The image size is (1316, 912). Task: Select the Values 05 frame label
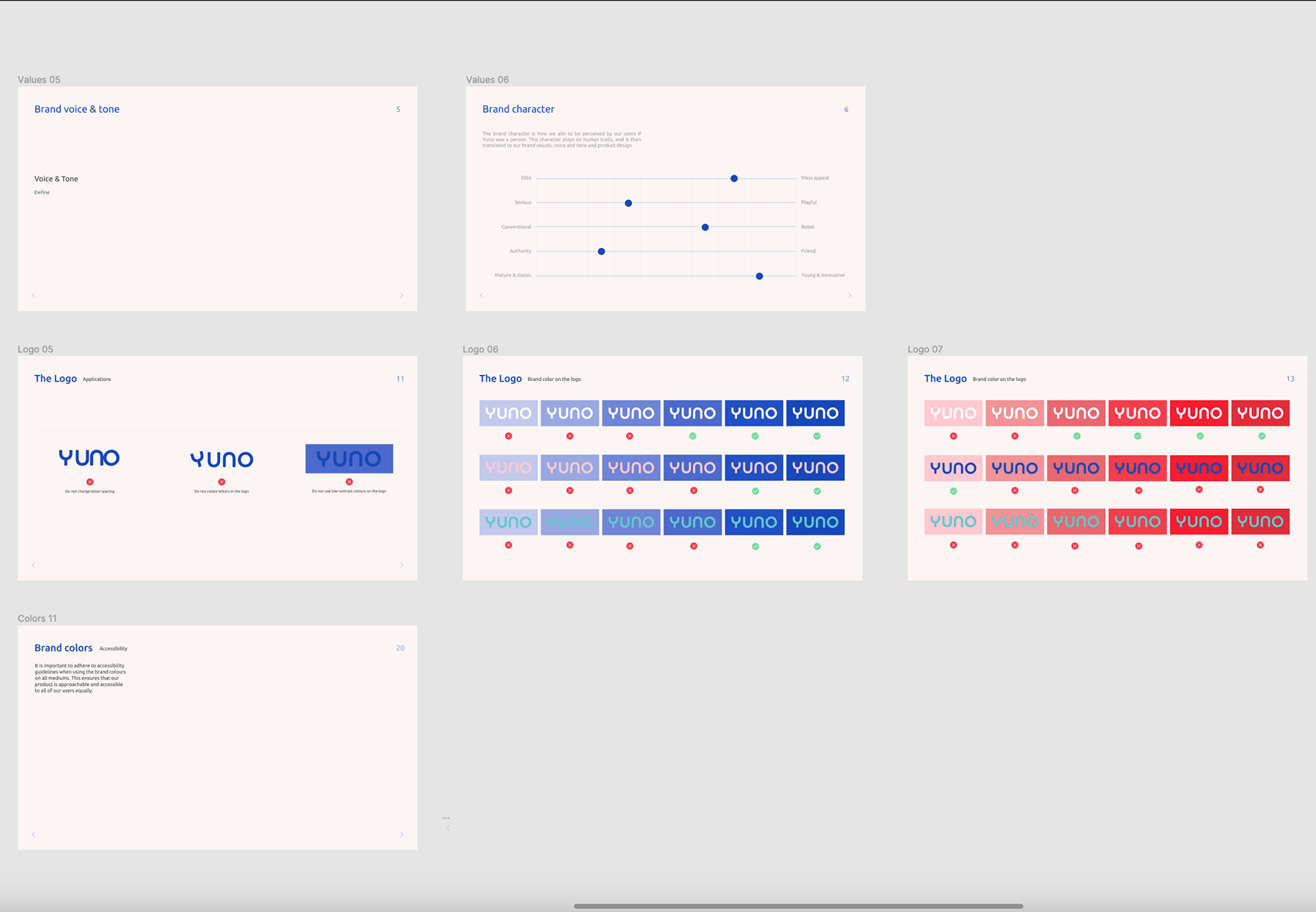click(x=39, y=79)
